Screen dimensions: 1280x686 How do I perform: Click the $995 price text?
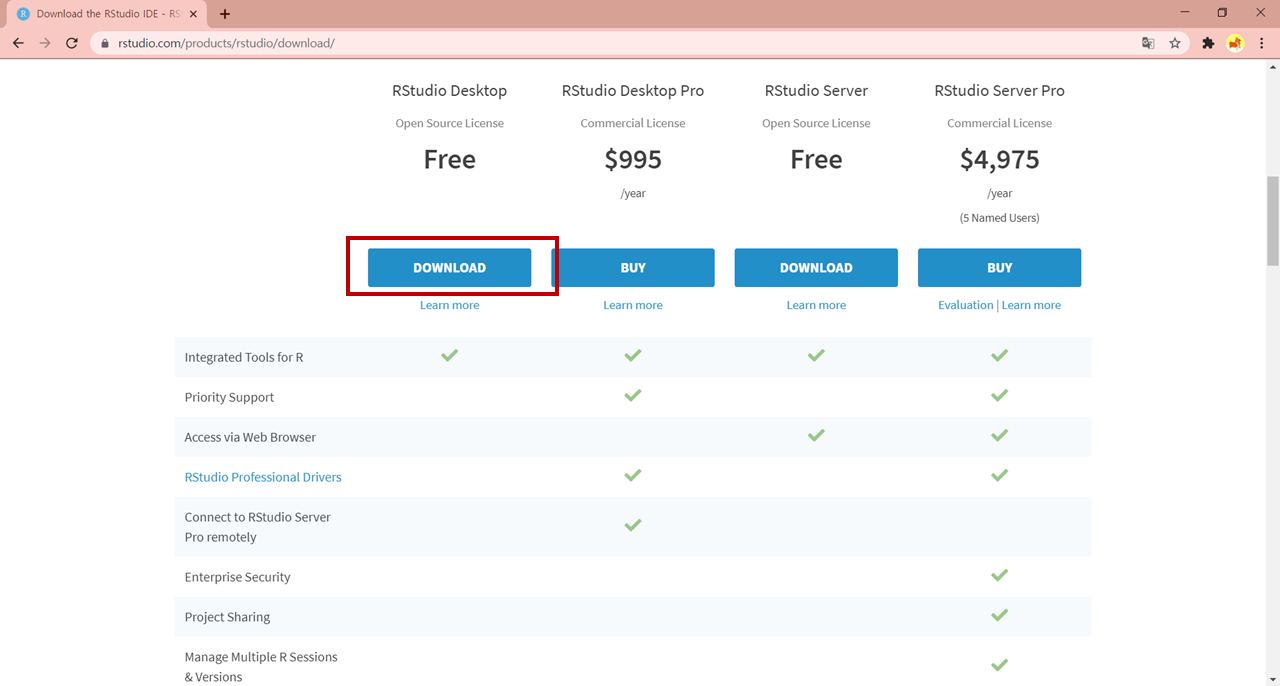coord(633,159)
